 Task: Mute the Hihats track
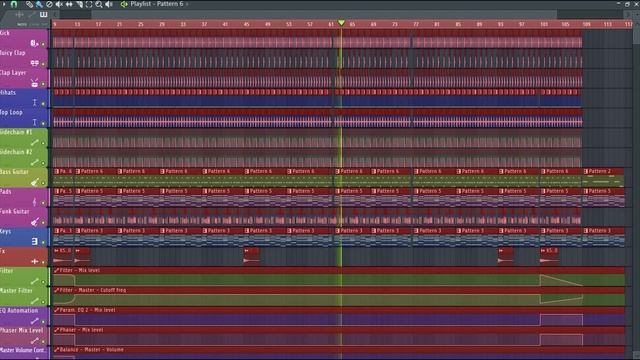(x=43, y=103)
